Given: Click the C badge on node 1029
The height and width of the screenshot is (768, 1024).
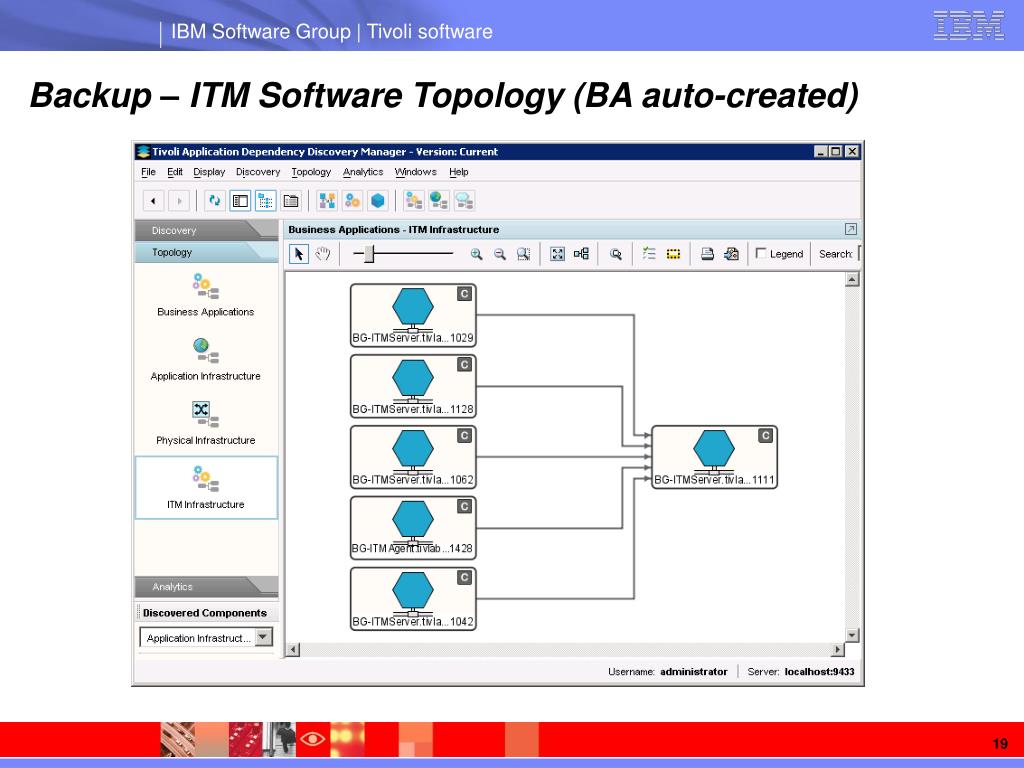Looking at the screenshot, I should point(464,294).
